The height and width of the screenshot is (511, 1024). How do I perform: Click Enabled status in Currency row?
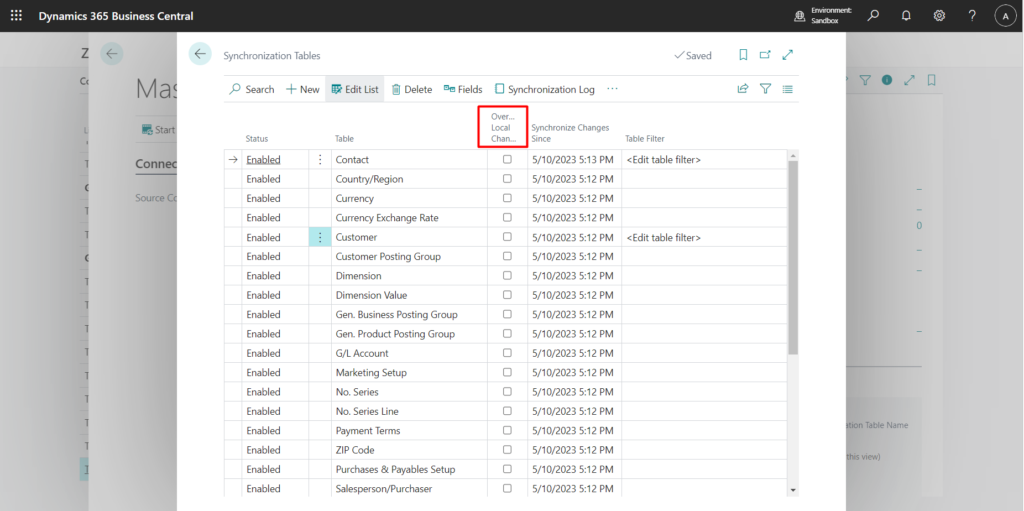point(263,198)
